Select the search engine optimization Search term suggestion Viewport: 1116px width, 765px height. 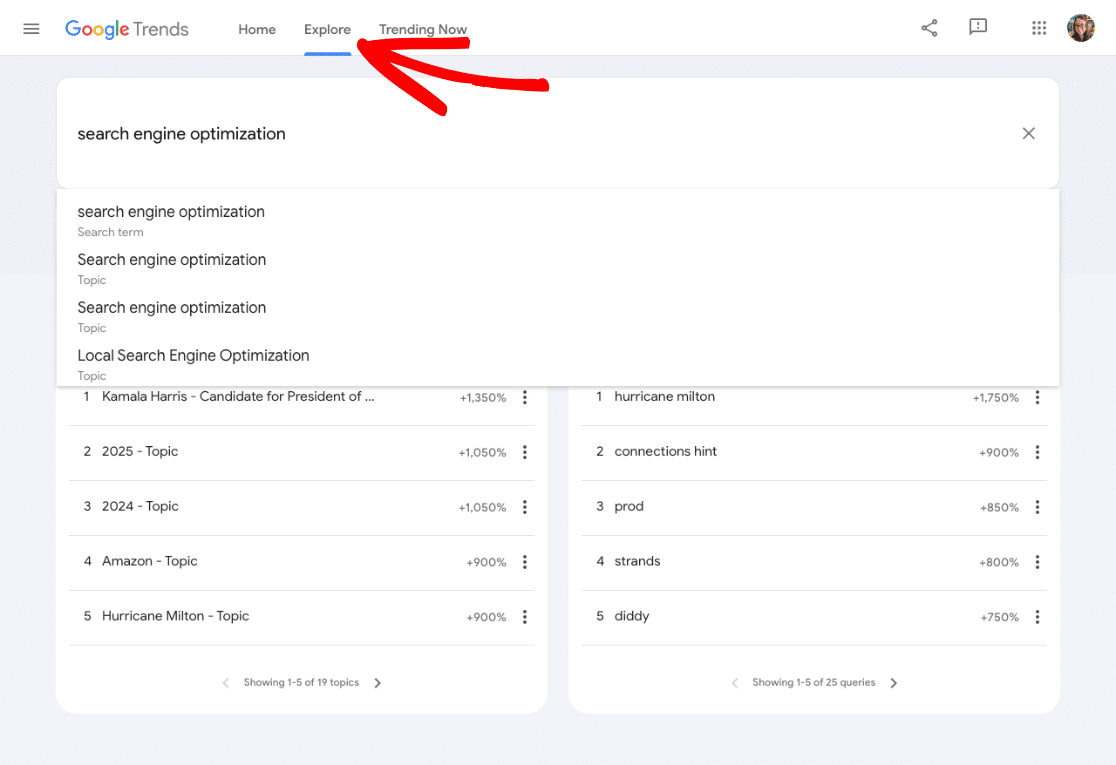[x=171, y=218]
